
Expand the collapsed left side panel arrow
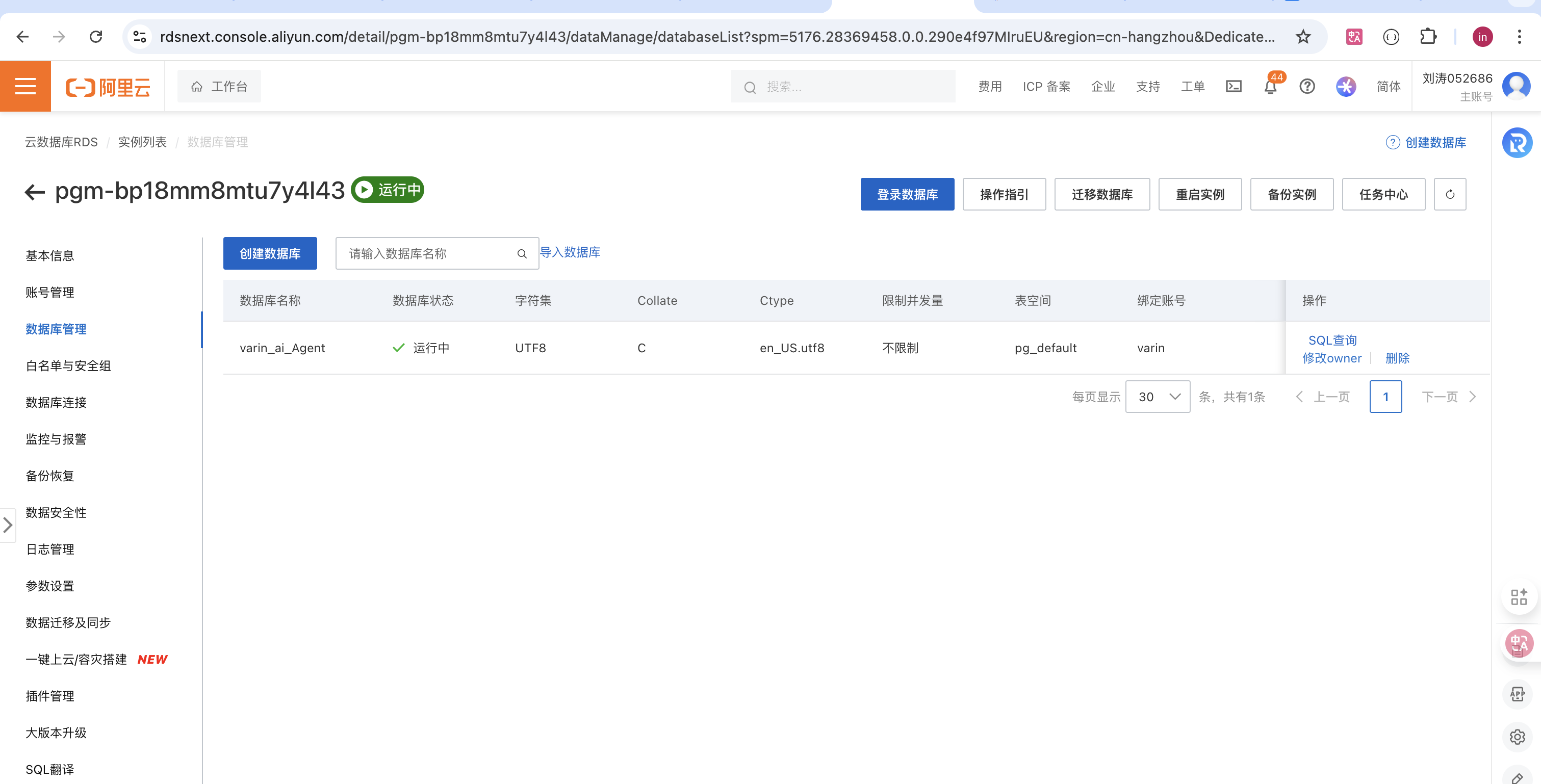tap(8, 525)
